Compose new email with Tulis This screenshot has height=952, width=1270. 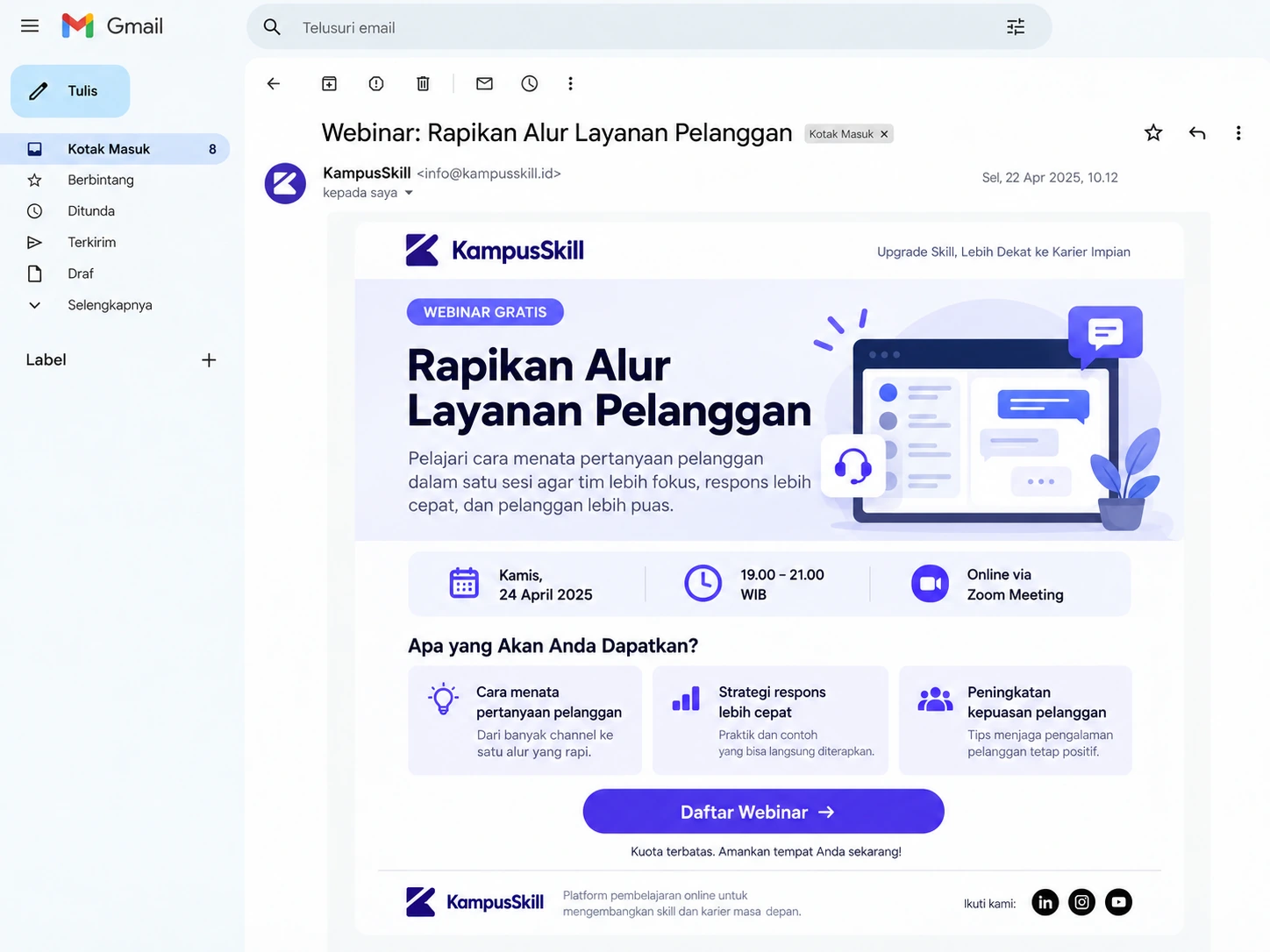pyautogui.click(x=70, y=91)
